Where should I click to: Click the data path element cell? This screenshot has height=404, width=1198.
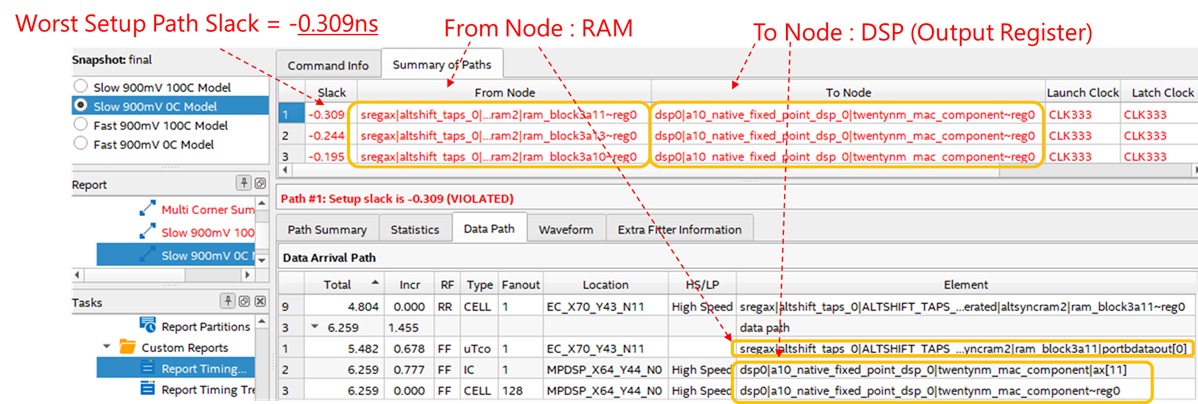point(965,328)
